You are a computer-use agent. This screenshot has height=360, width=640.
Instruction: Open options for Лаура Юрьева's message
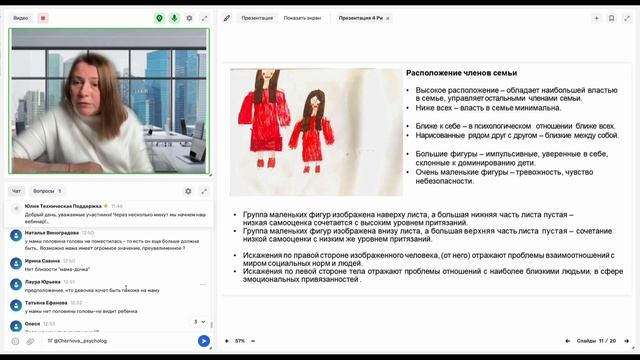point(203,284)
